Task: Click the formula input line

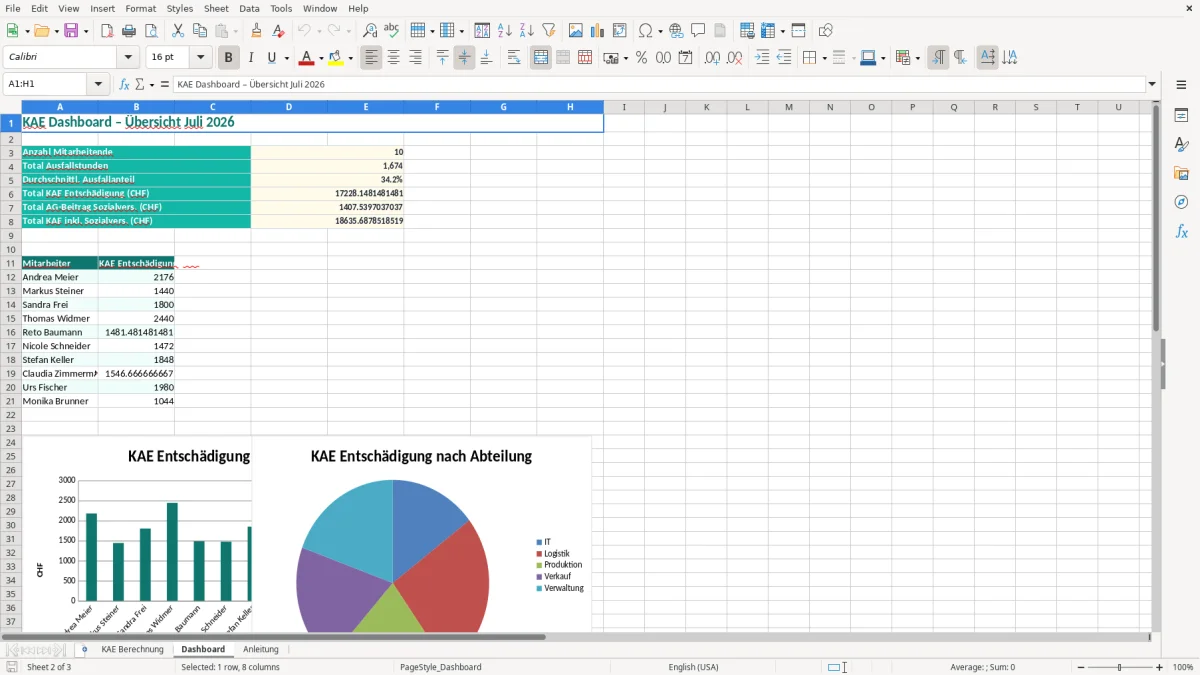Action: coord(658,85)
